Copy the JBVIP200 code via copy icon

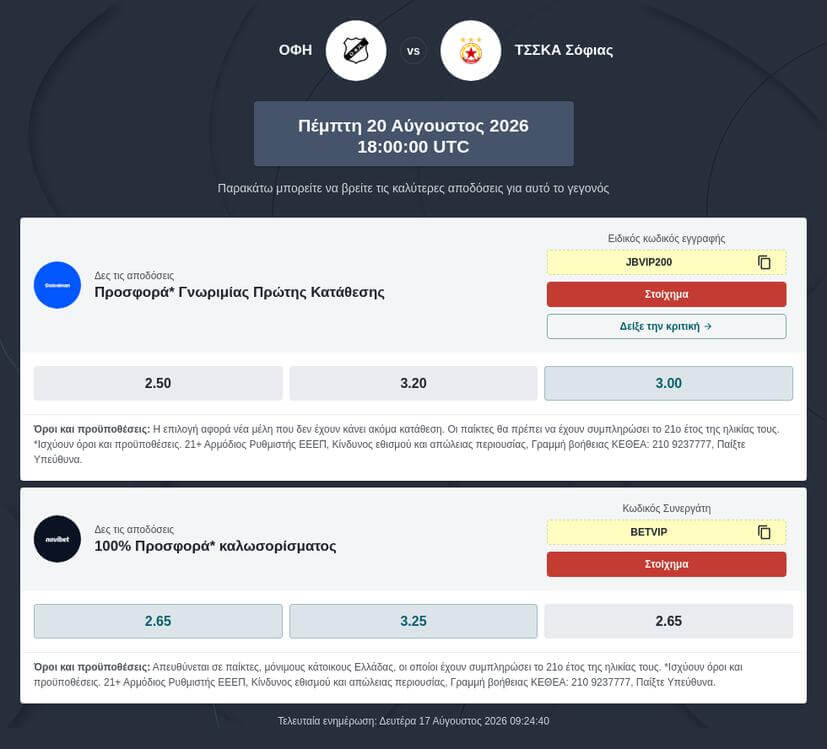tap(764, 262)
